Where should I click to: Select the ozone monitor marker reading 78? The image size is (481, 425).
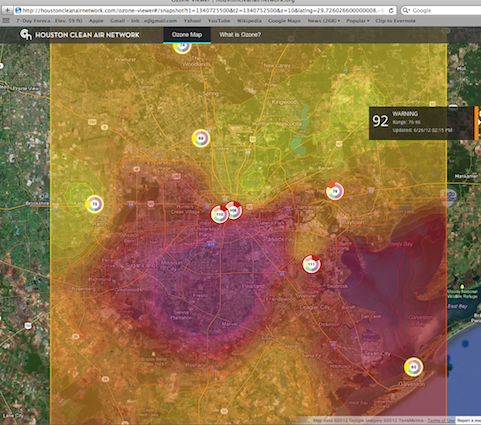pyautogui.click(x=335, y=191)
